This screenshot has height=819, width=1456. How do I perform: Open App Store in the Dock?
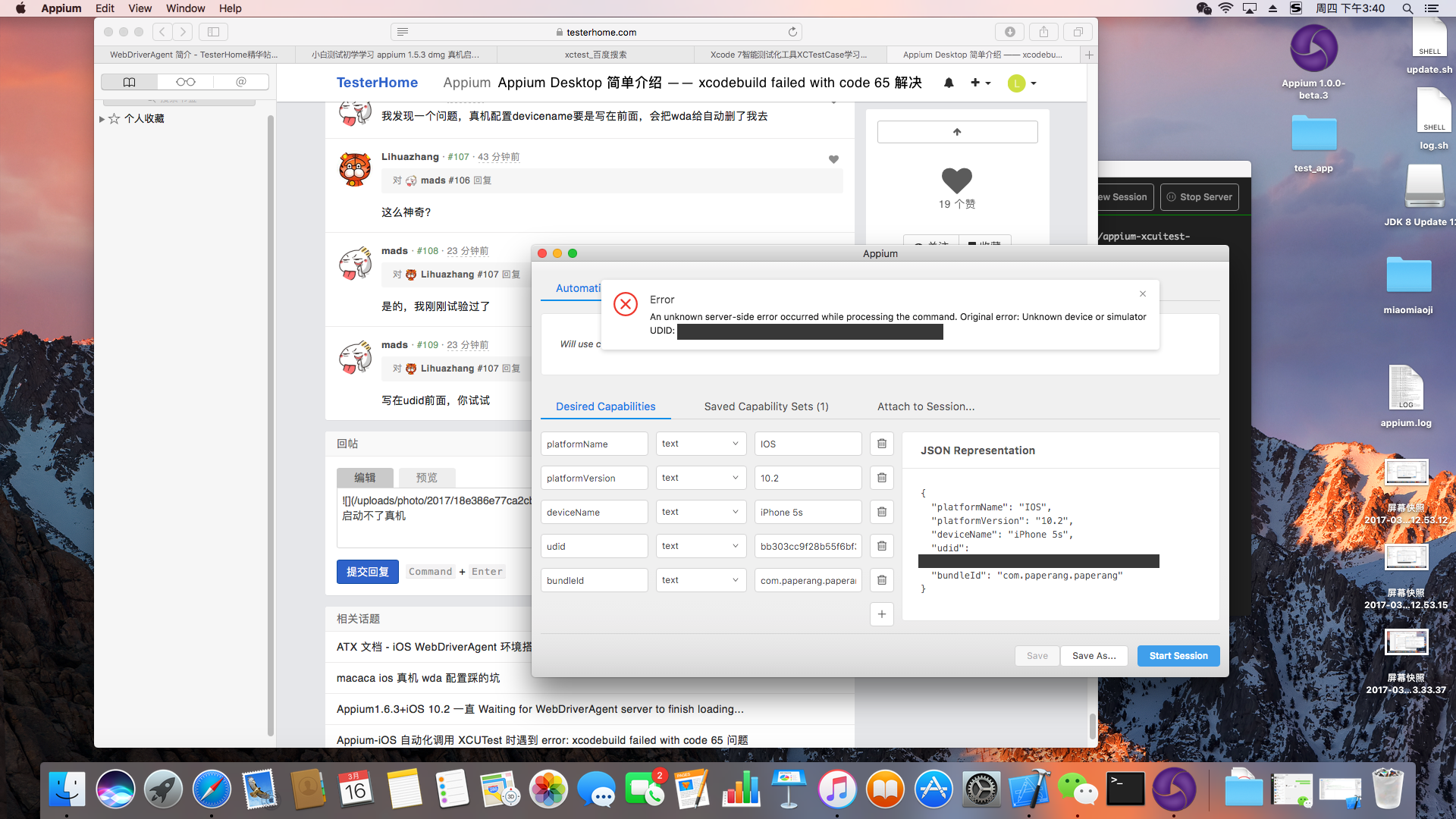[x=933, y=789]
